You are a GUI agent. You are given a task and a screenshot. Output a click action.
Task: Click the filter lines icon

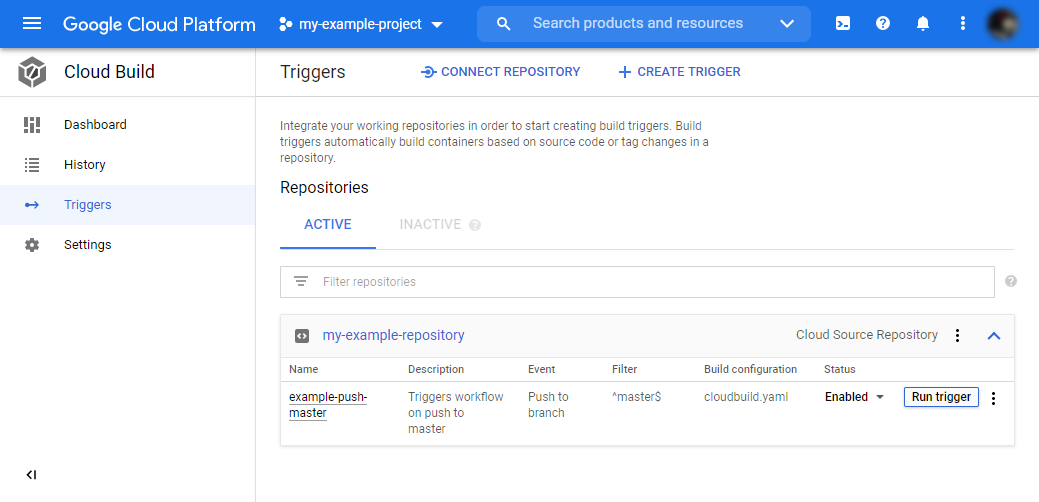(x=301, y=281)
